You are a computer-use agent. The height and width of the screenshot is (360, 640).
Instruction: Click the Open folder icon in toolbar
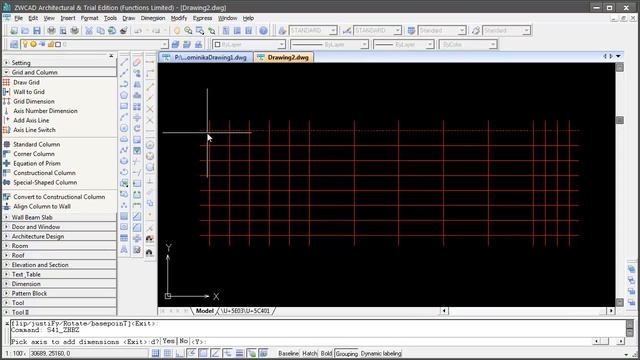point(25,31)
